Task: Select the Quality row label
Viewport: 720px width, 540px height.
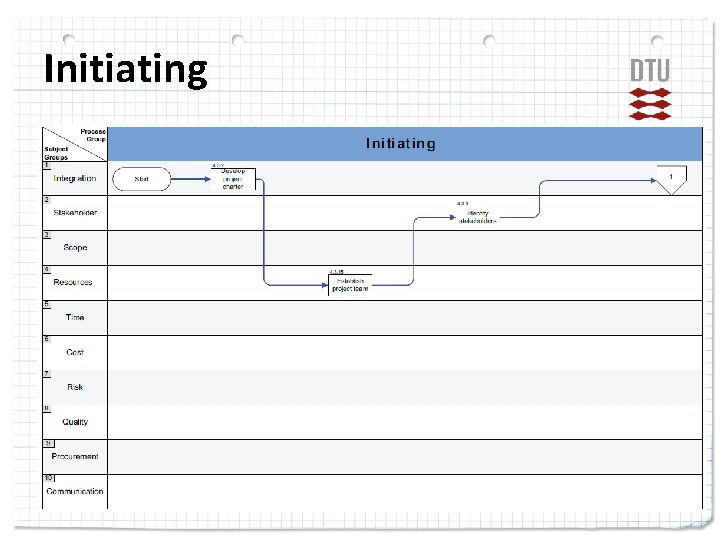Action: tap(75, 422)
